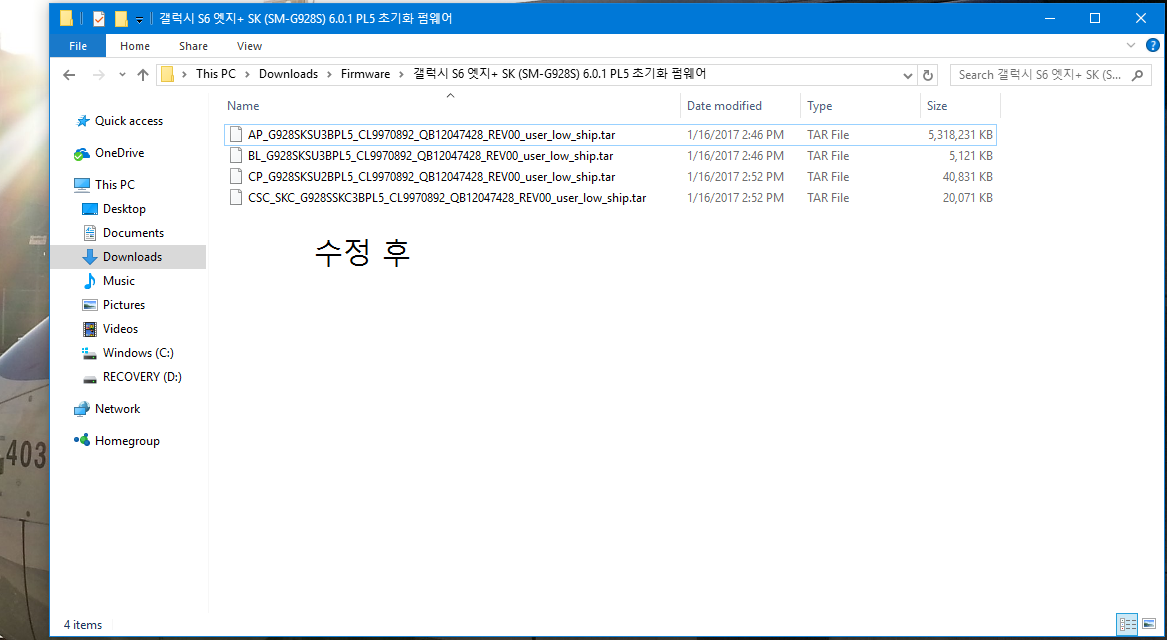Open OneDrive in the navigation pane

coord(119,153)
